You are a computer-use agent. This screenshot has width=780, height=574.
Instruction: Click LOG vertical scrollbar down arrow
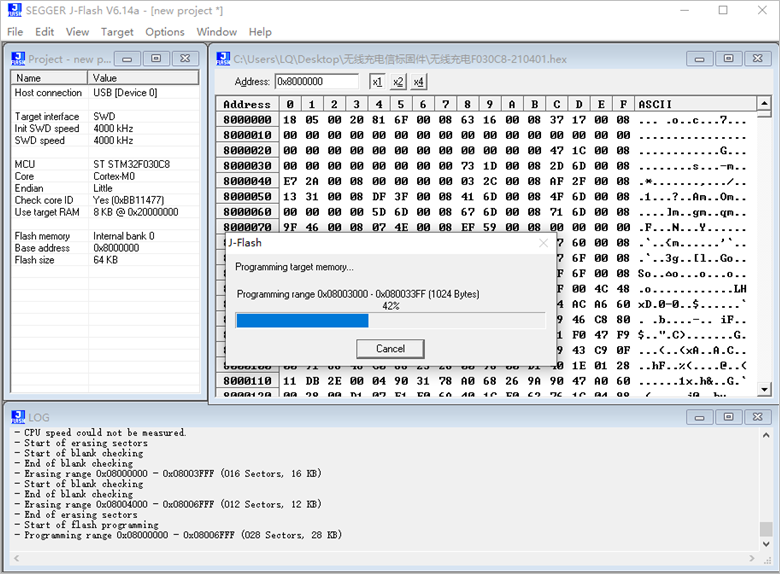[x=766, y=544]
